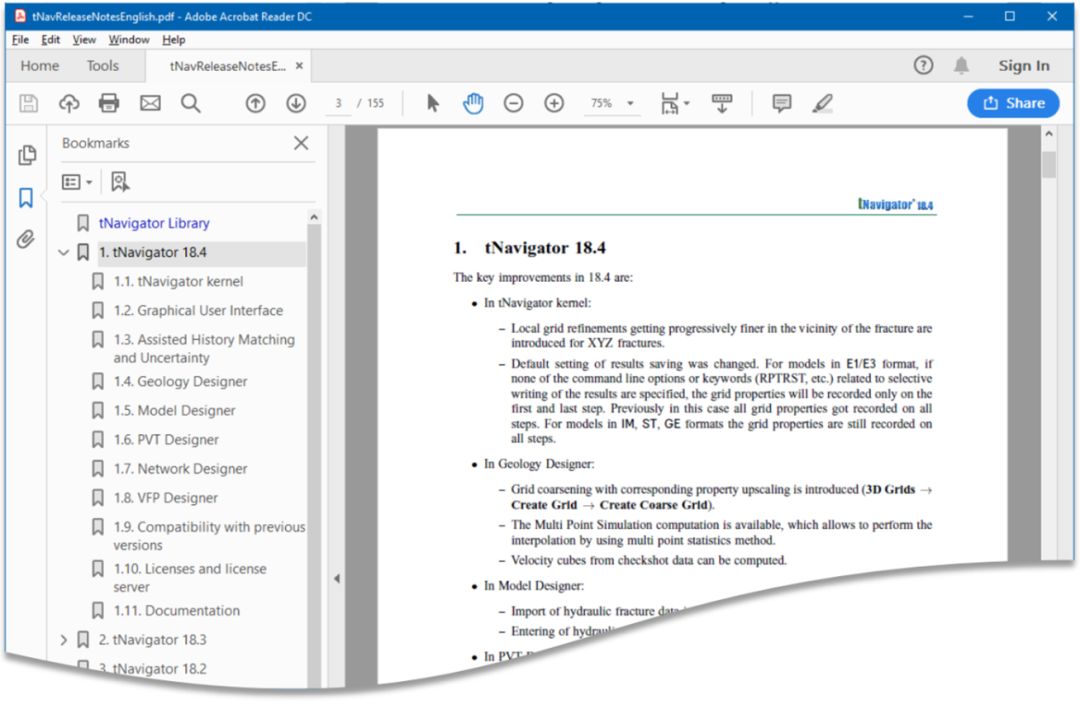The width and height of the screenshot is (1080, 705).
Task: Open bookmark options menu
Action: point(77,182)
